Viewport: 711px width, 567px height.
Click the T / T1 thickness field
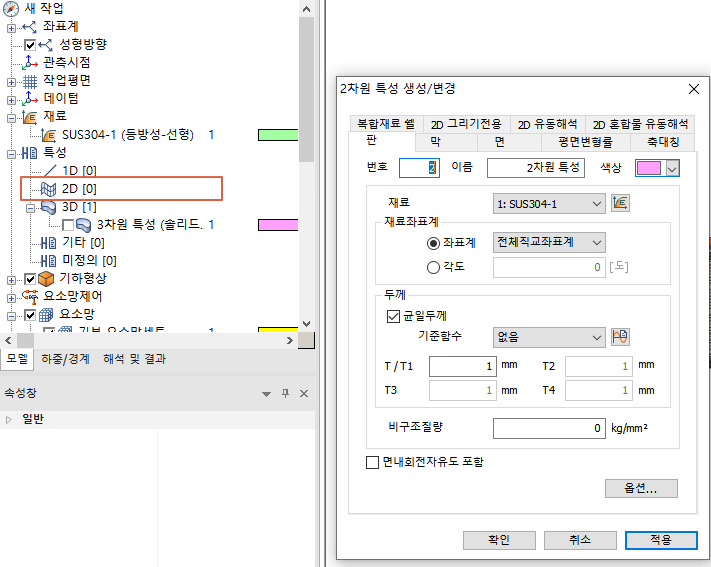coord(463,367)
